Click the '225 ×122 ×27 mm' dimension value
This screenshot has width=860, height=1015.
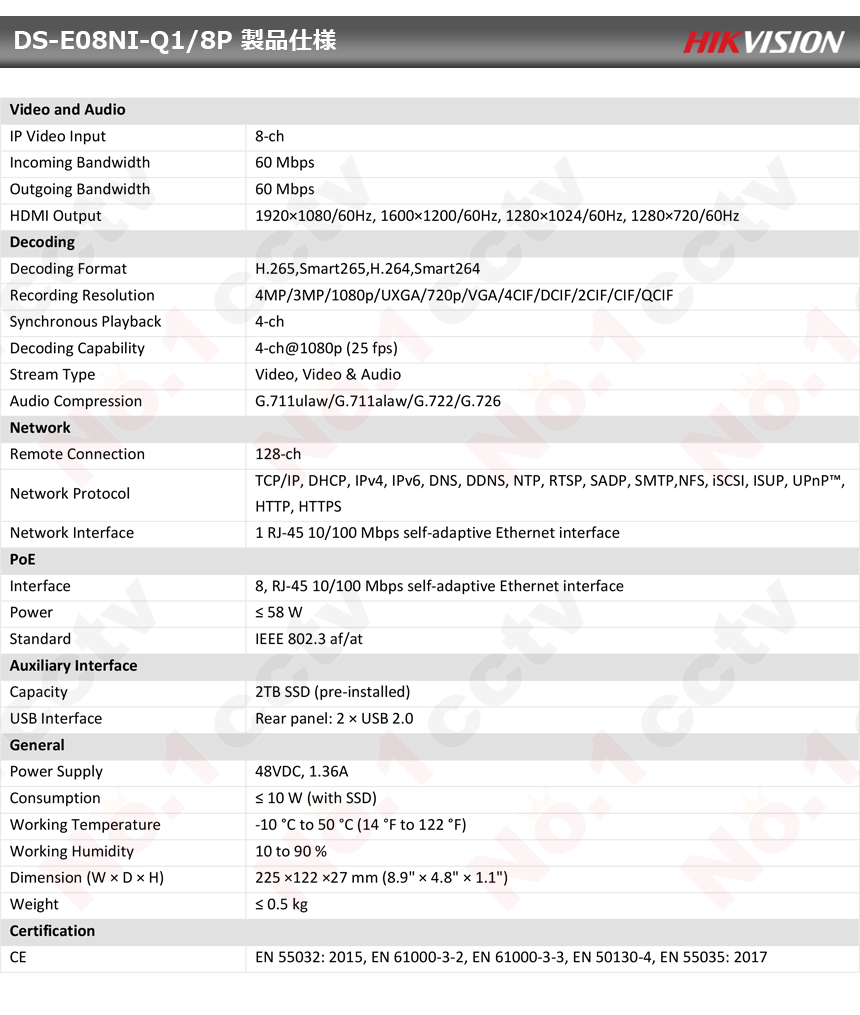[x=381, y=878]
